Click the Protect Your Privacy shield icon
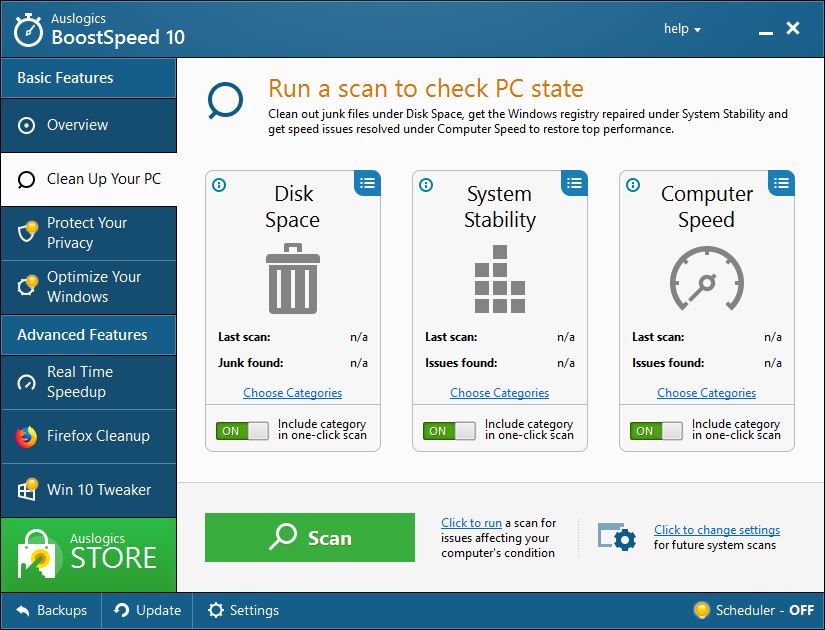The height and width of the screenshot is (630, 825). click(x=27, y=231)
